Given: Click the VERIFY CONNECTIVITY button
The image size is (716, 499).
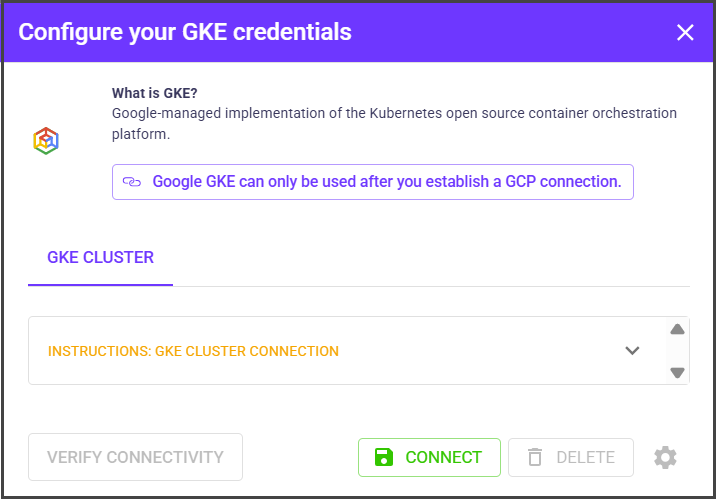Looking at the screenshot, I should [x=135, y=457].
